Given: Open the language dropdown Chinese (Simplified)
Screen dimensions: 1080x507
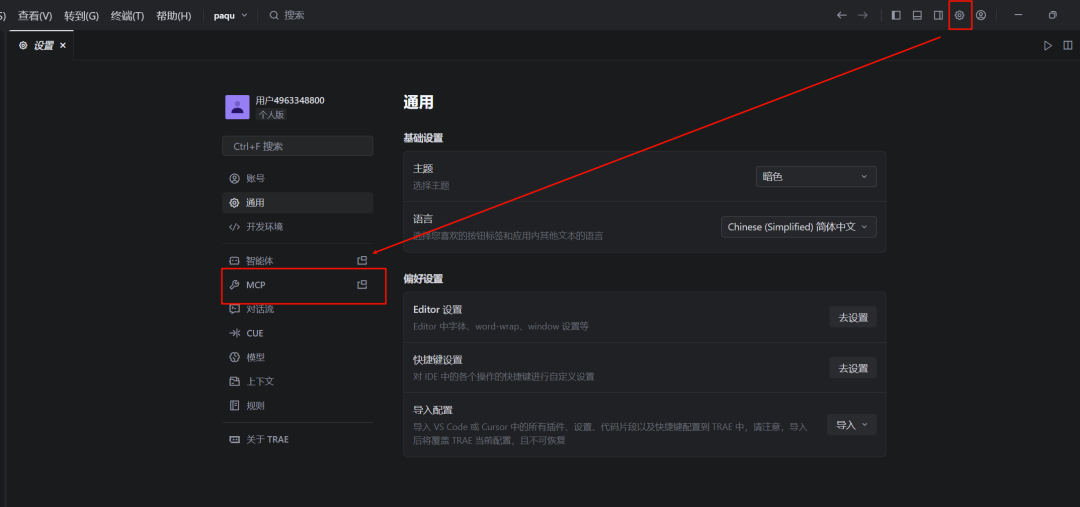Looking at the screenshot, I should pyautogui.click(x=799, y=227).
